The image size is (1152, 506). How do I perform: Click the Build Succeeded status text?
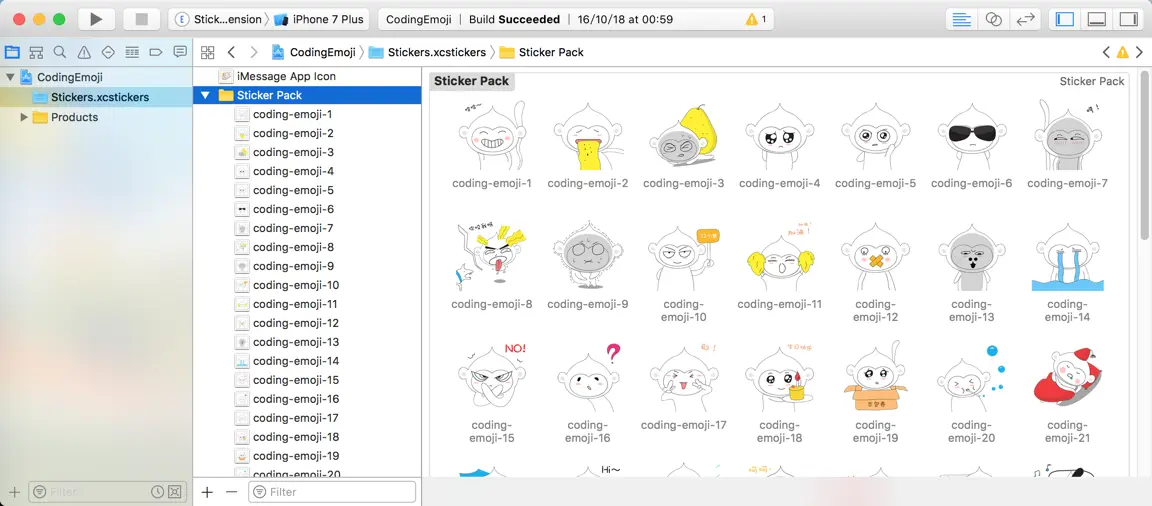[514, 20]
